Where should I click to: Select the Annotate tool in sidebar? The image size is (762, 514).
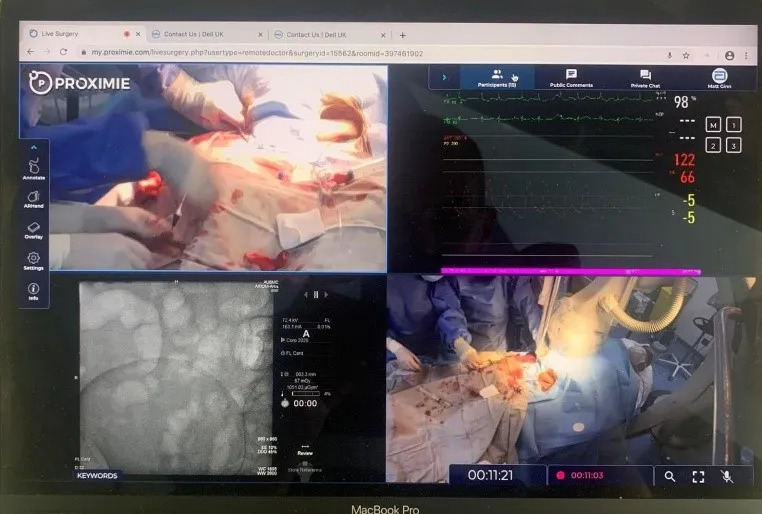click(34, 168)
